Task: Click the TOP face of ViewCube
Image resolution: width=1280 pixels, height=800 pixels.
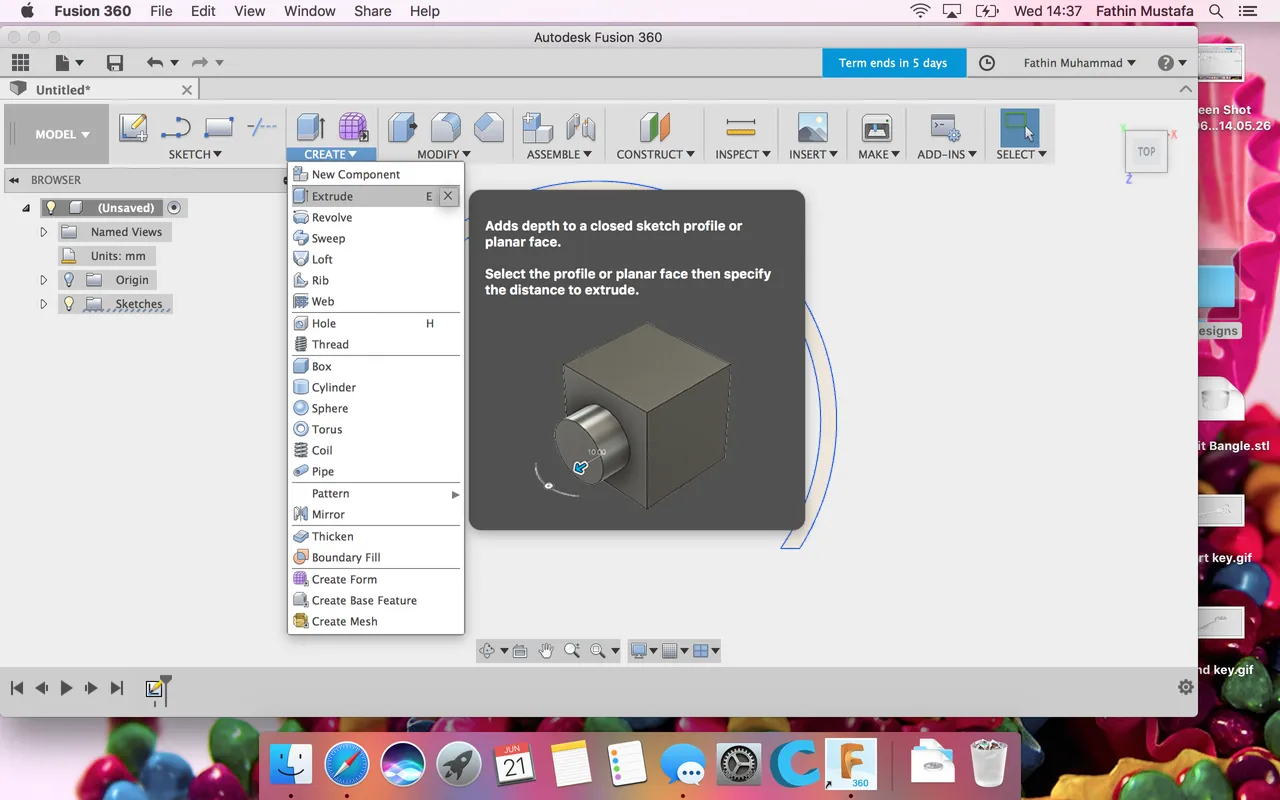Action: click(x=1146, y=152)
